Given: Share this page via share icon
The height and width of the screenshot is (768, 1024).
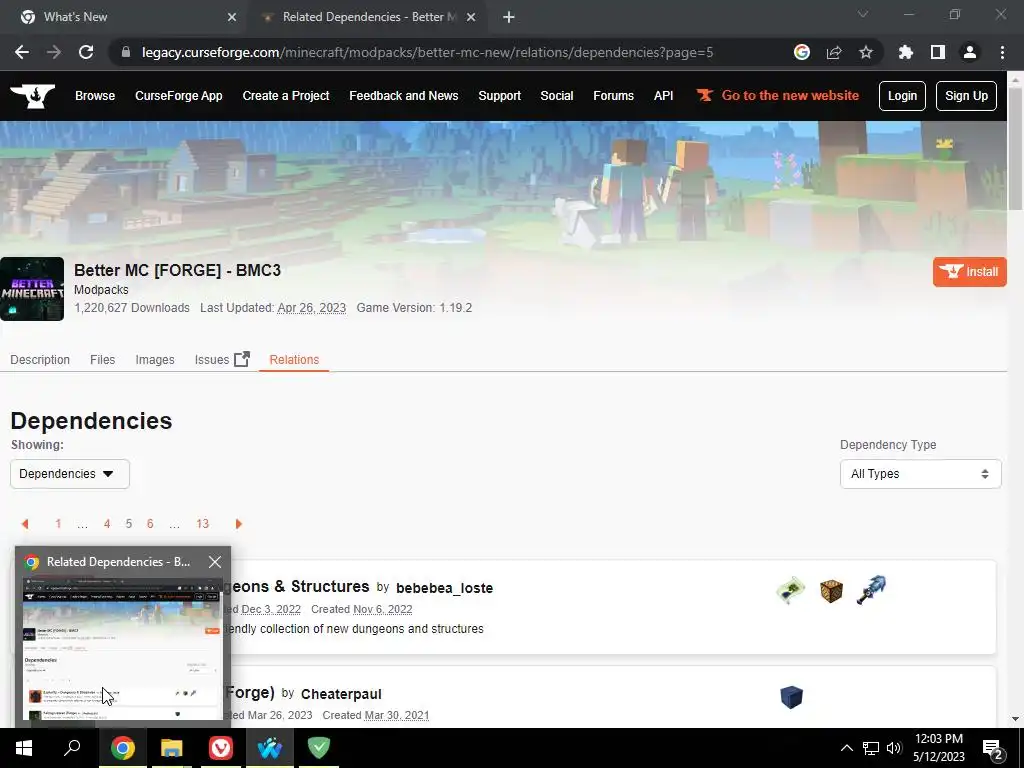Looking at the screenshot, I should pos(834,52).
